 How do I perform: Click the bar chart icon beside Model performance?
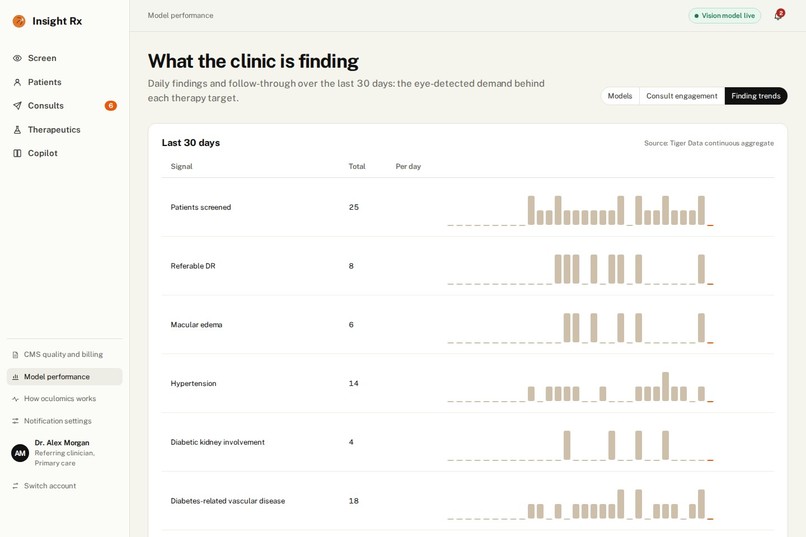pyautogui.click(x=15, y=377)
